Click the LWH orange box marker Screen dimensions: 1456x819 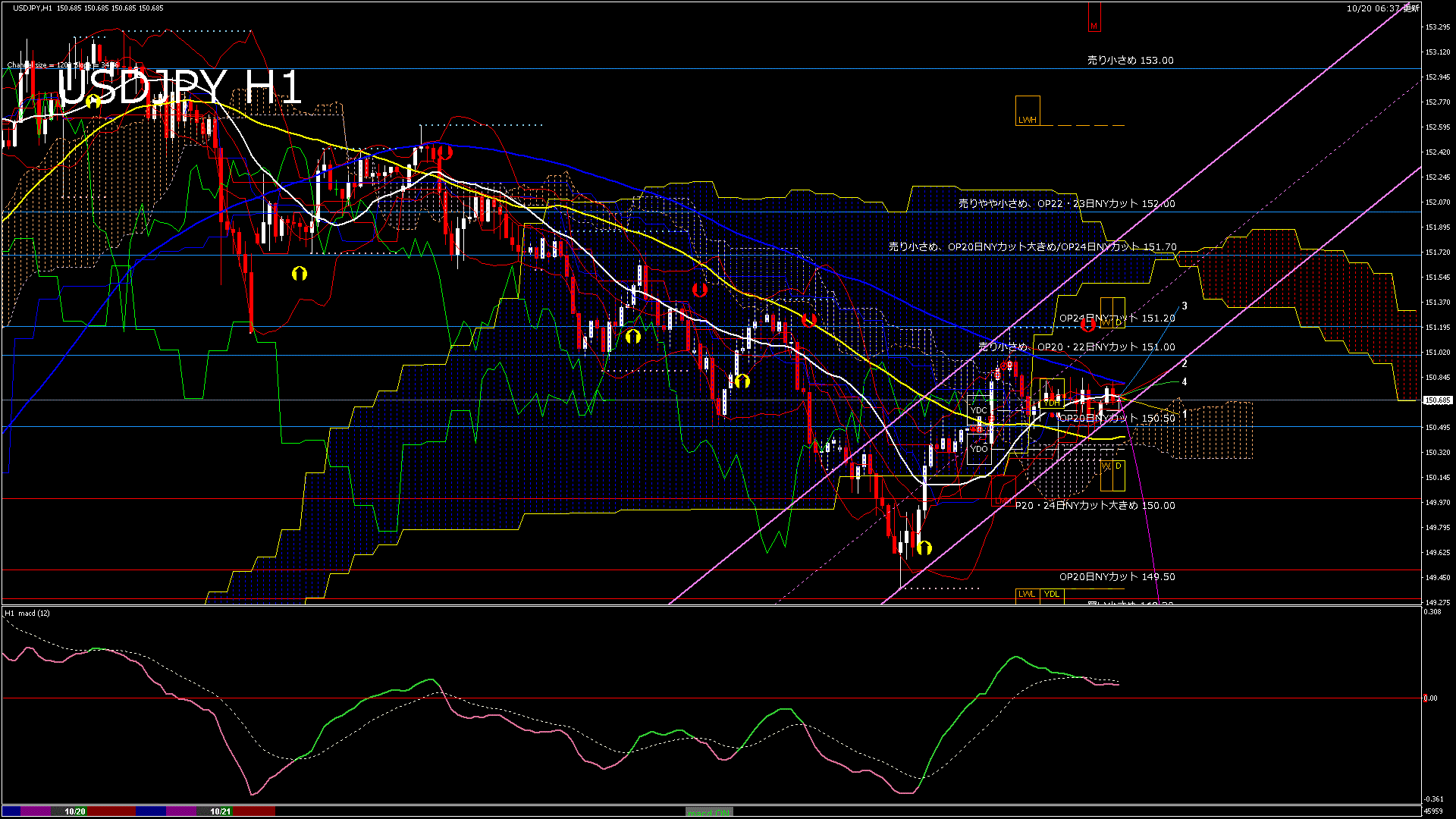click(x=1027, y=111)
